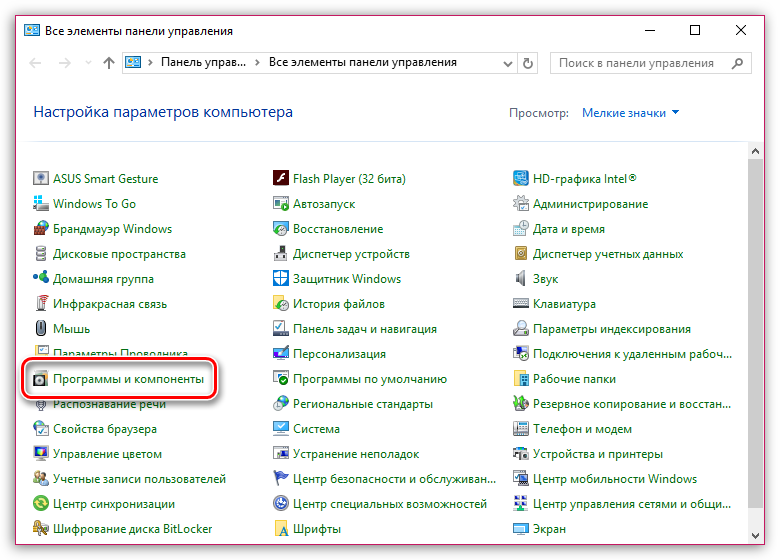Click the Flash Player (32 бита) icon
This screenshot has height=560, width=780.
pos(281,179)
